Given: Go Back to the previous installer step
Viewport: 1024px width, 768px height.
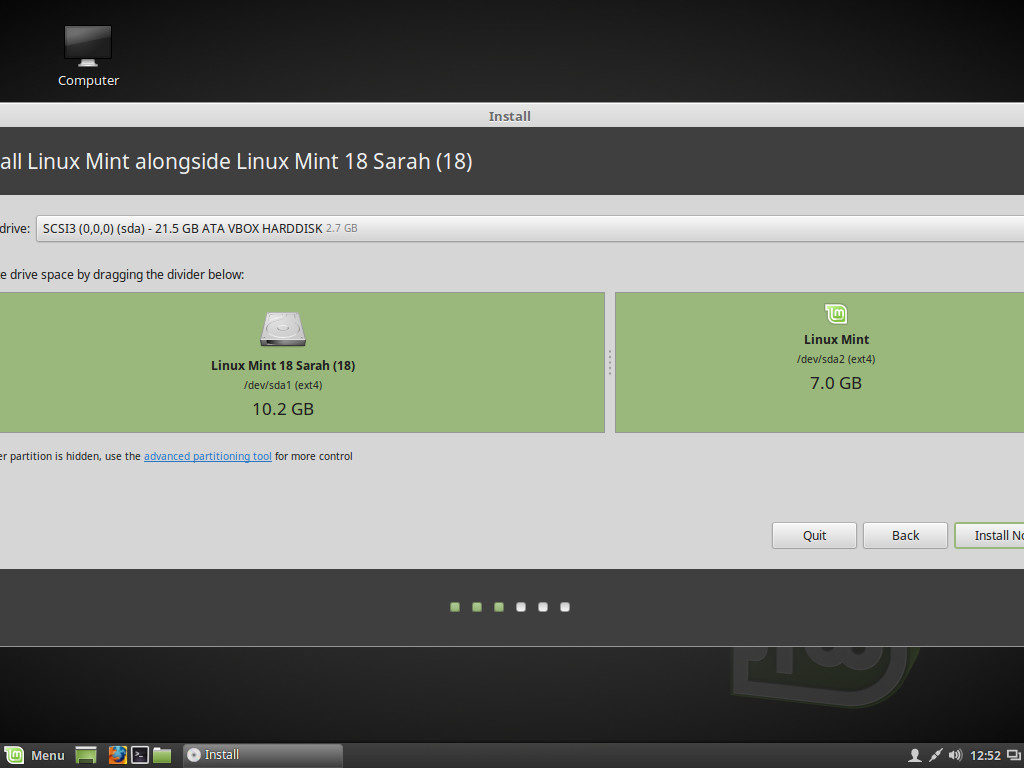Looking at the screenshot, I should coord(905,535).
